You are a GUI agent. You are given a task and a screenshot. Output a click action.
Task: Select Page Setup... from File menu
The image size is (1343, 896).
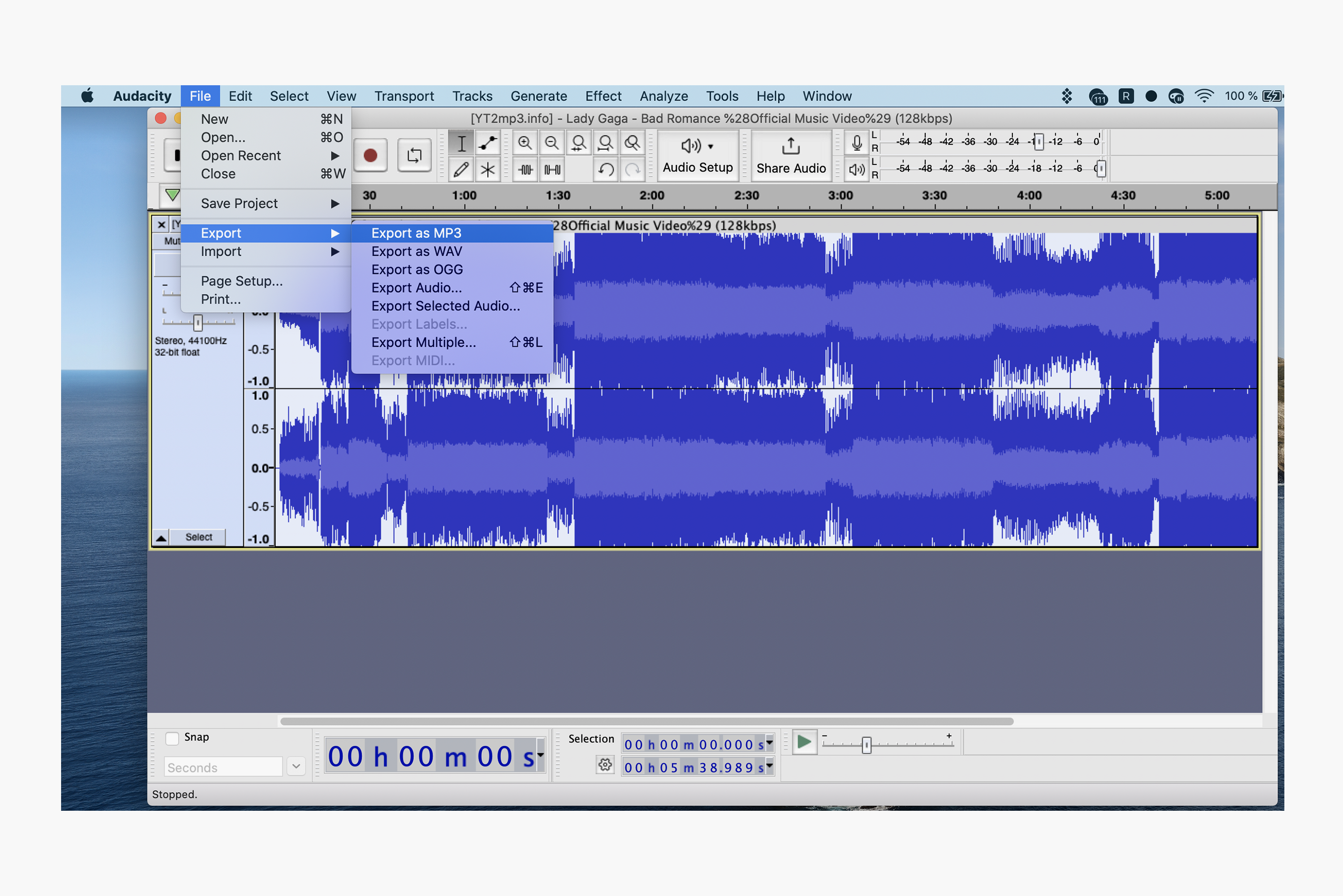(266, 281)
